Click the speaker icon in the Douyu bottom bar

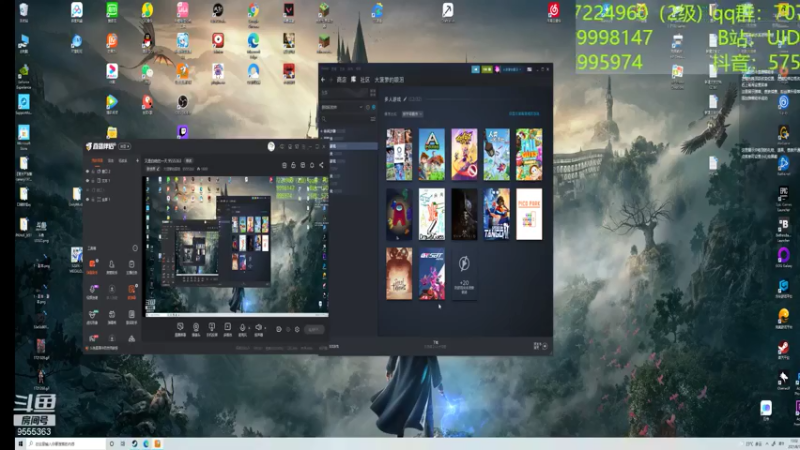(258, 328)
